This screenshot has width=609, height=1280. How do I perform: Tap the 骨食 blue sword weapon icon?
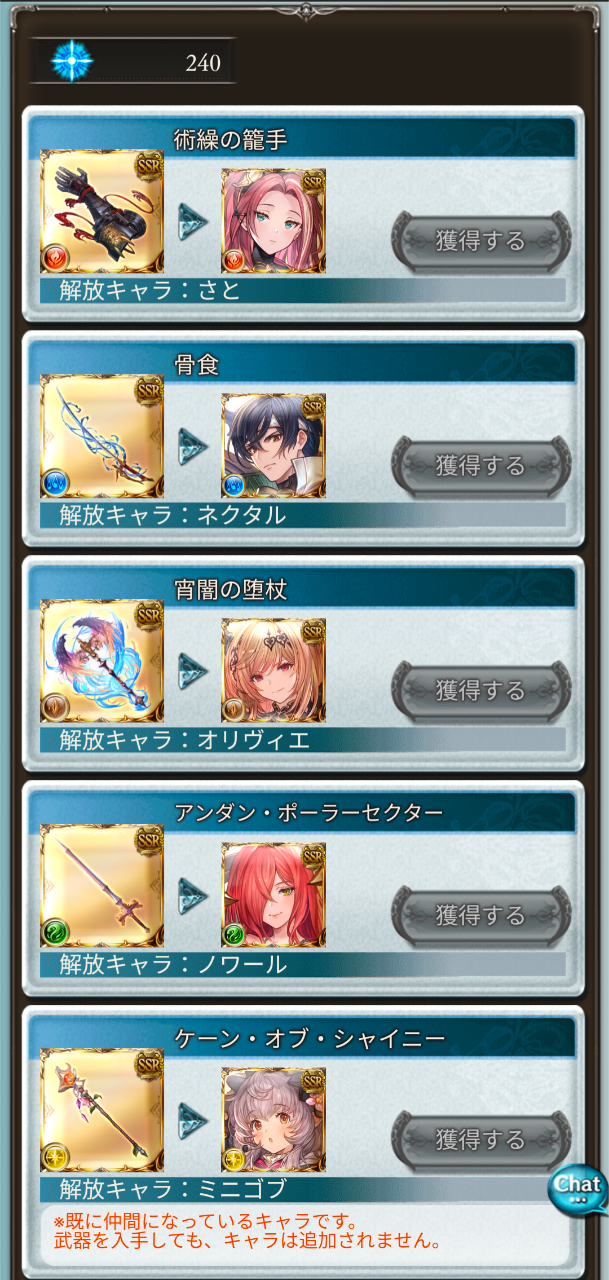tap(102, 437)
